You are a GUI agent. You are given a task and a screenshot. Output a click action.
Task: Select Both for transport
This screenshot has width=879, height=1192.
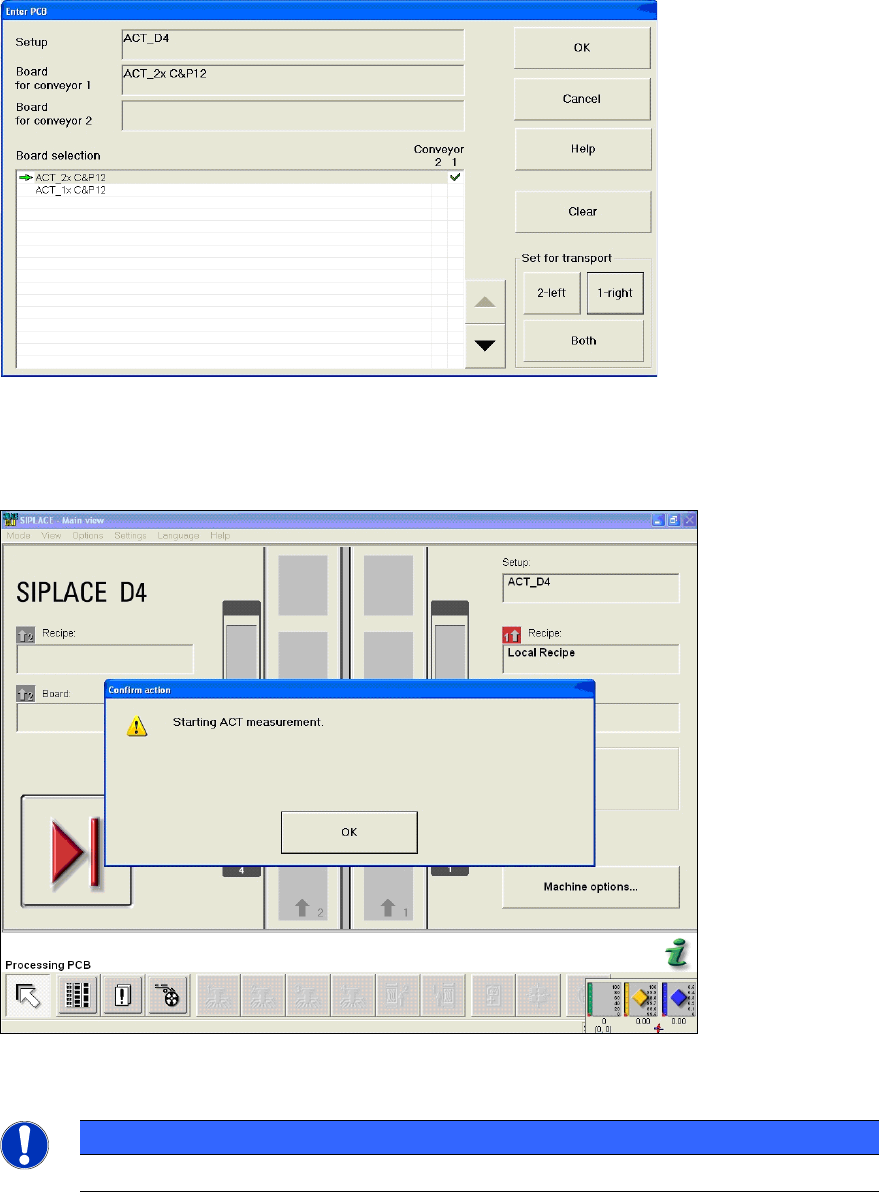point(583,341)
